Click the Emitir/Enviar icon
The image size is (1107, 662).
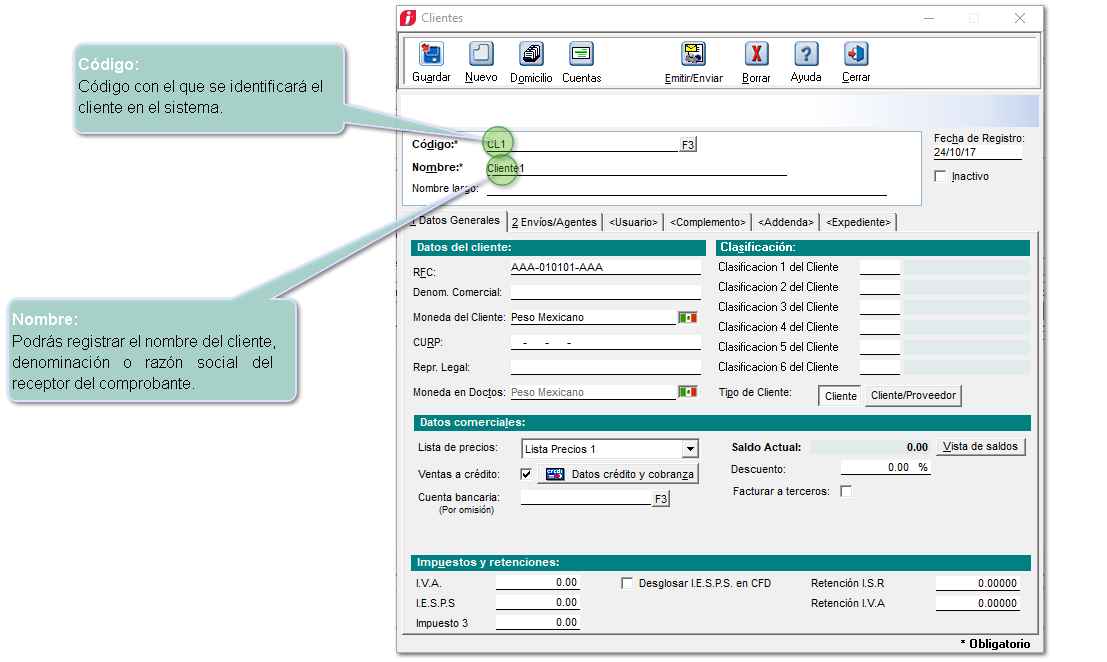[693, 55]
